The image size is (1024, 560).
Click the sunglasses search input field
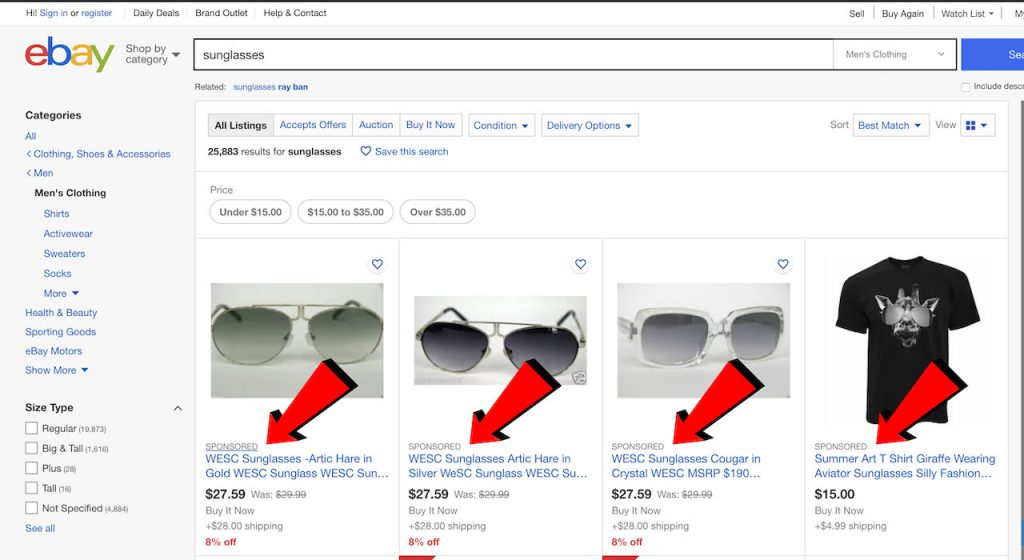(513, 55)
